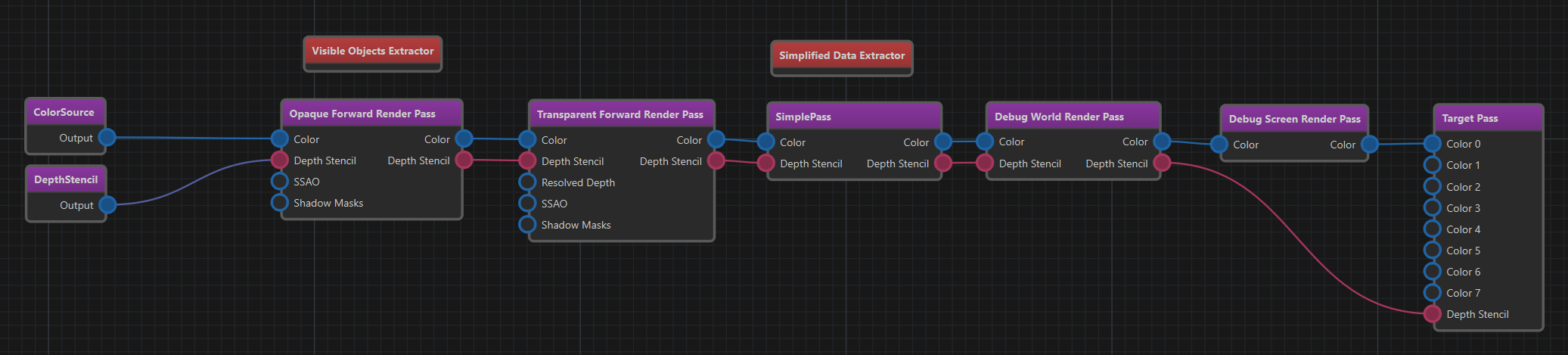
Task: Click Transparent pass Depth Stencil output socket
Action: click(x=716, y=161)
